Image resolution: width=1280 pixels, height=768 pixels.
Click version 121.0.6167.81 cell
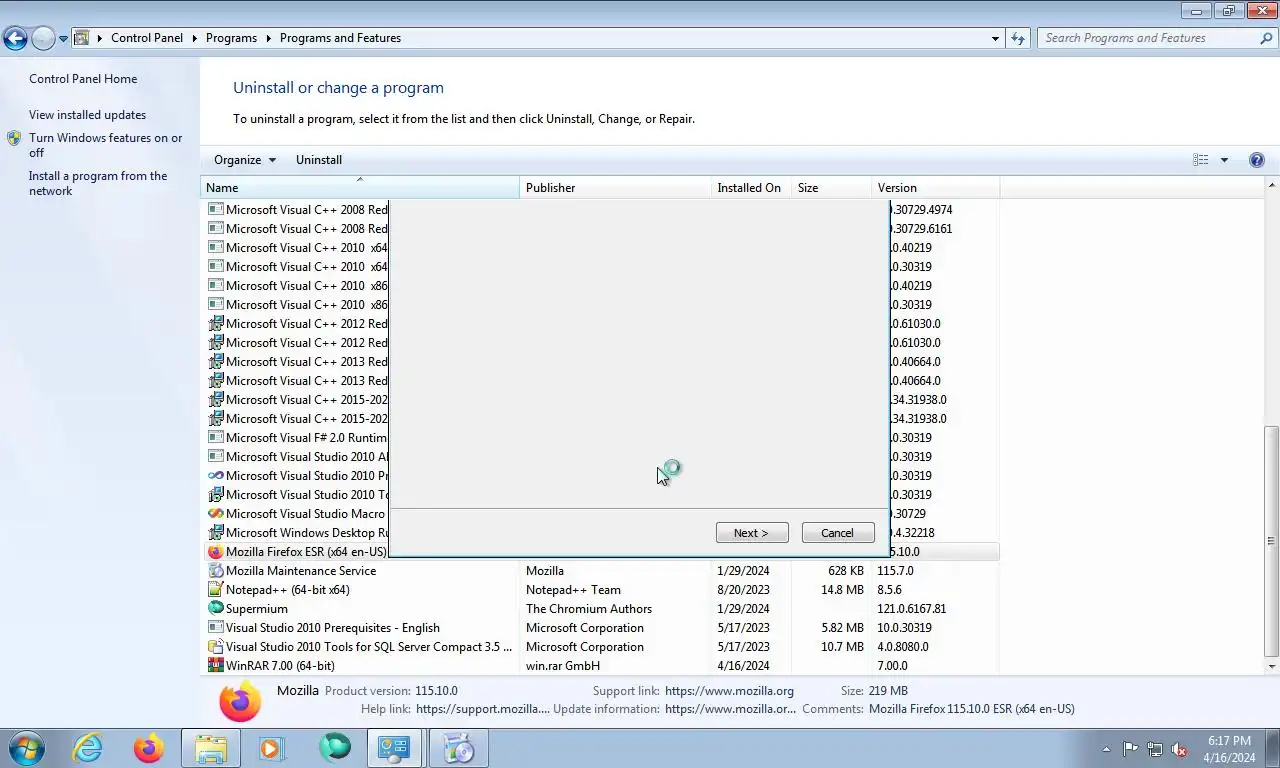tap(912, 609)
